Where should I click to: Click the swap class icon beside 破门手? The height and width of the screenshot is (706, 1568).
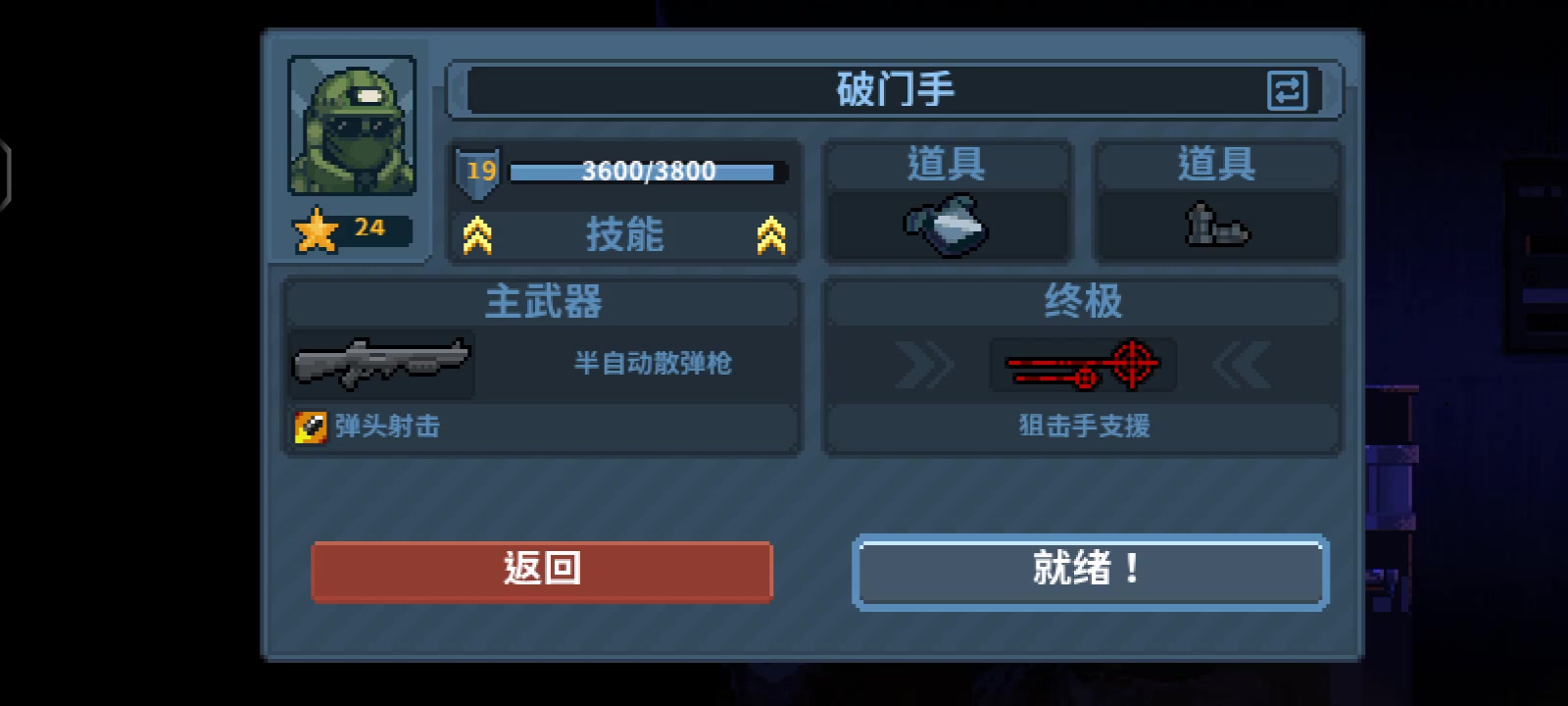click(x=1287, y=91)
